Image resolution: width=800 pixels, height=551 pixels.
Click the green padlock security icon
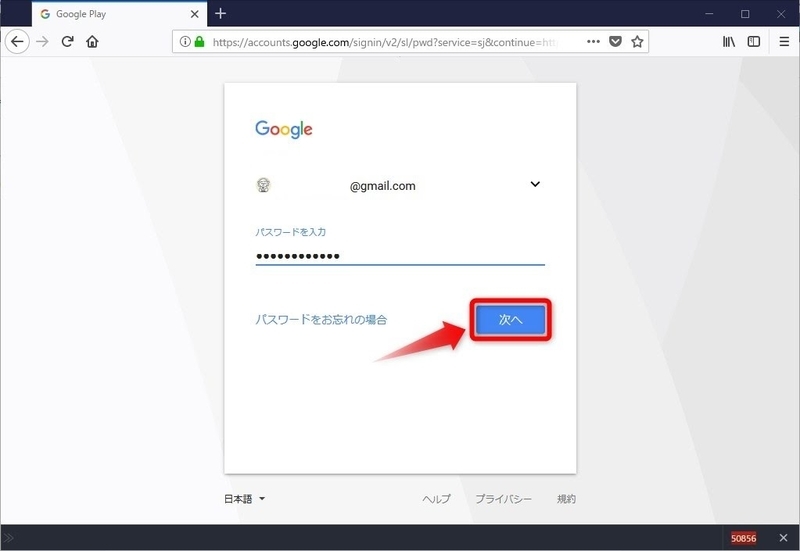pos(199,42)
